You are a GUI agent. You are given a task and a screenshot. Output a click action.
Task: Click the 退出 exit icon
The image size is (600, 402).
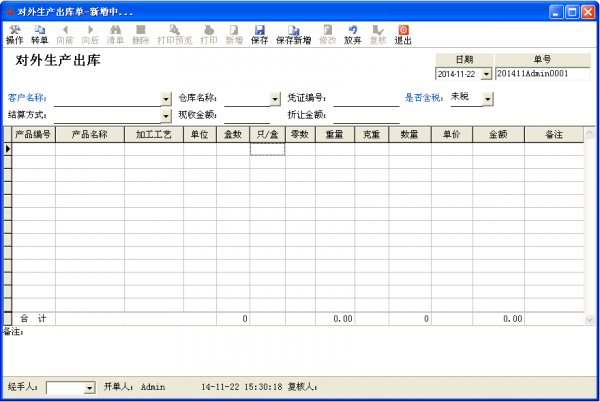(403, 35)
